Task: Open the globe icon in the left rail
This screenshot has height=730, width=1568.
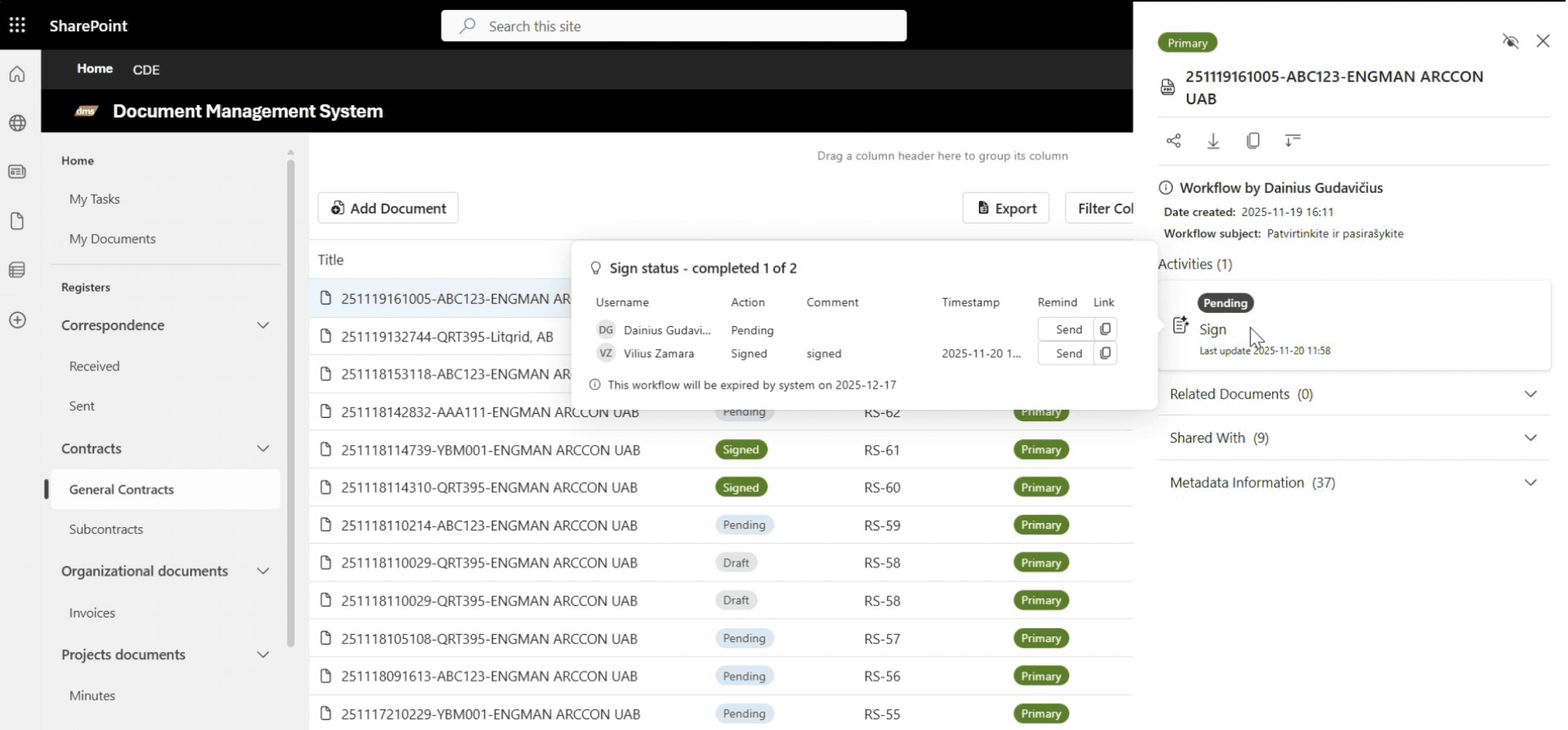Action: point(17,122)
